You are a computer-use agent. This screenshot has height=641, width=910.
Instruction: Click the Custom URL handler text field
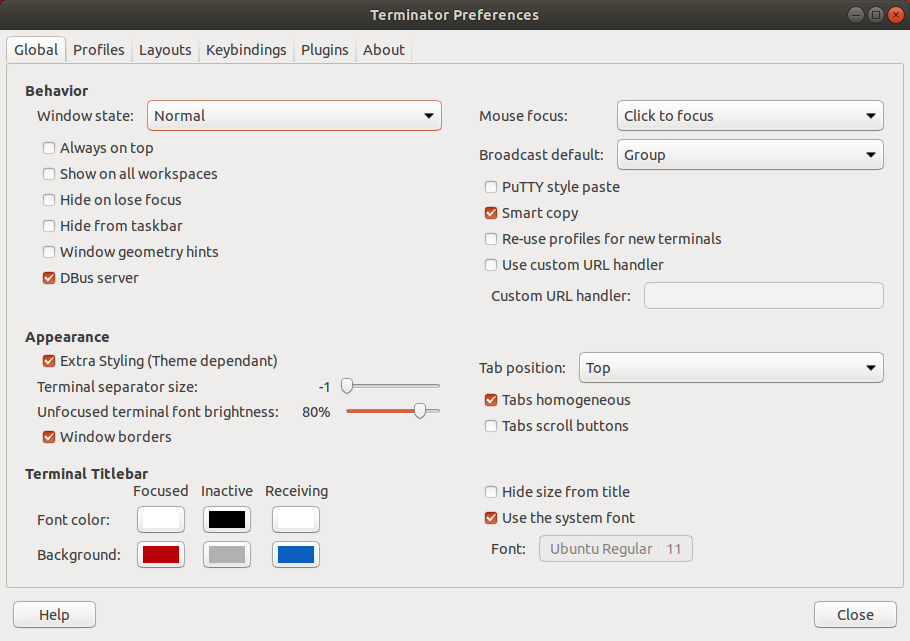[764, 296]
